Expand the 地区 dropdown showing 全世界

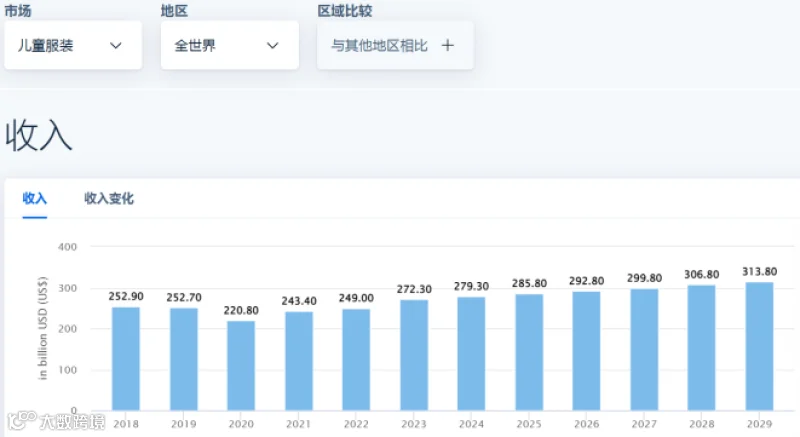230,45
